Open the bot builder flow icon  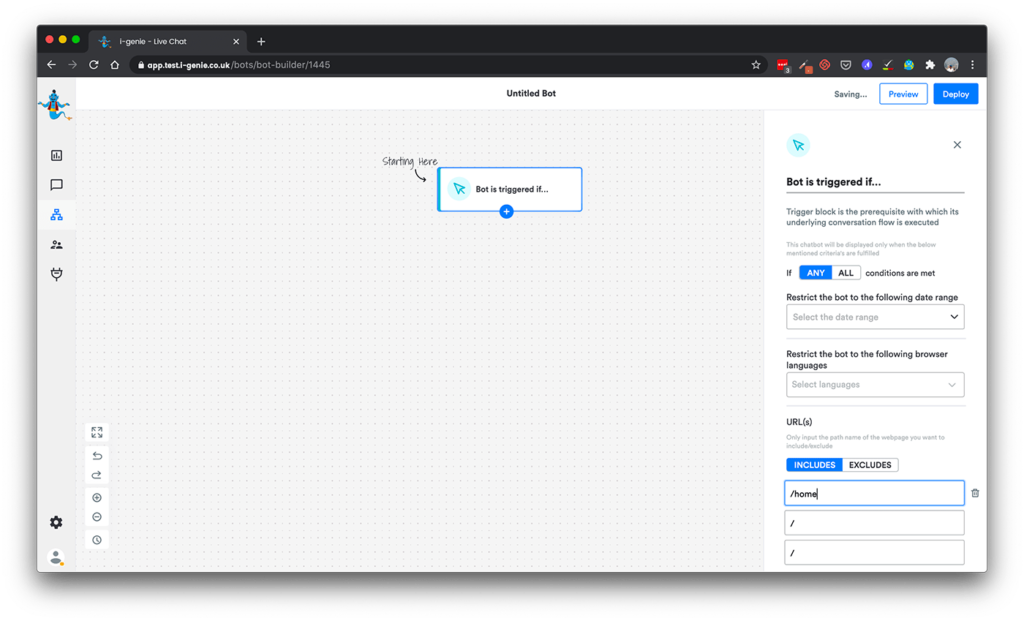[x=56, y=215]
